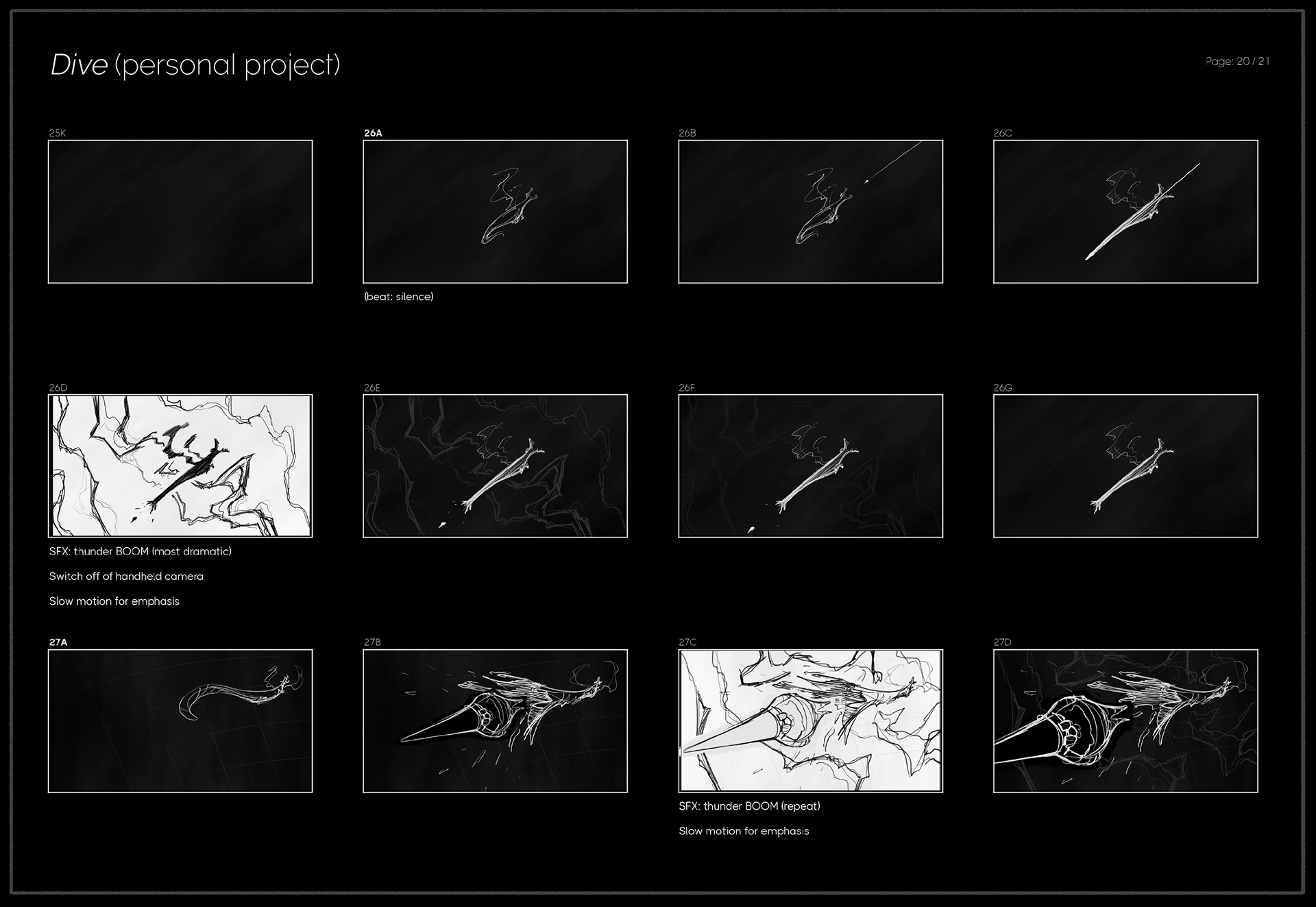Select frame 27B showing spear tip closeup
This screenshot has height=907, width=1316.
[495, 721]
